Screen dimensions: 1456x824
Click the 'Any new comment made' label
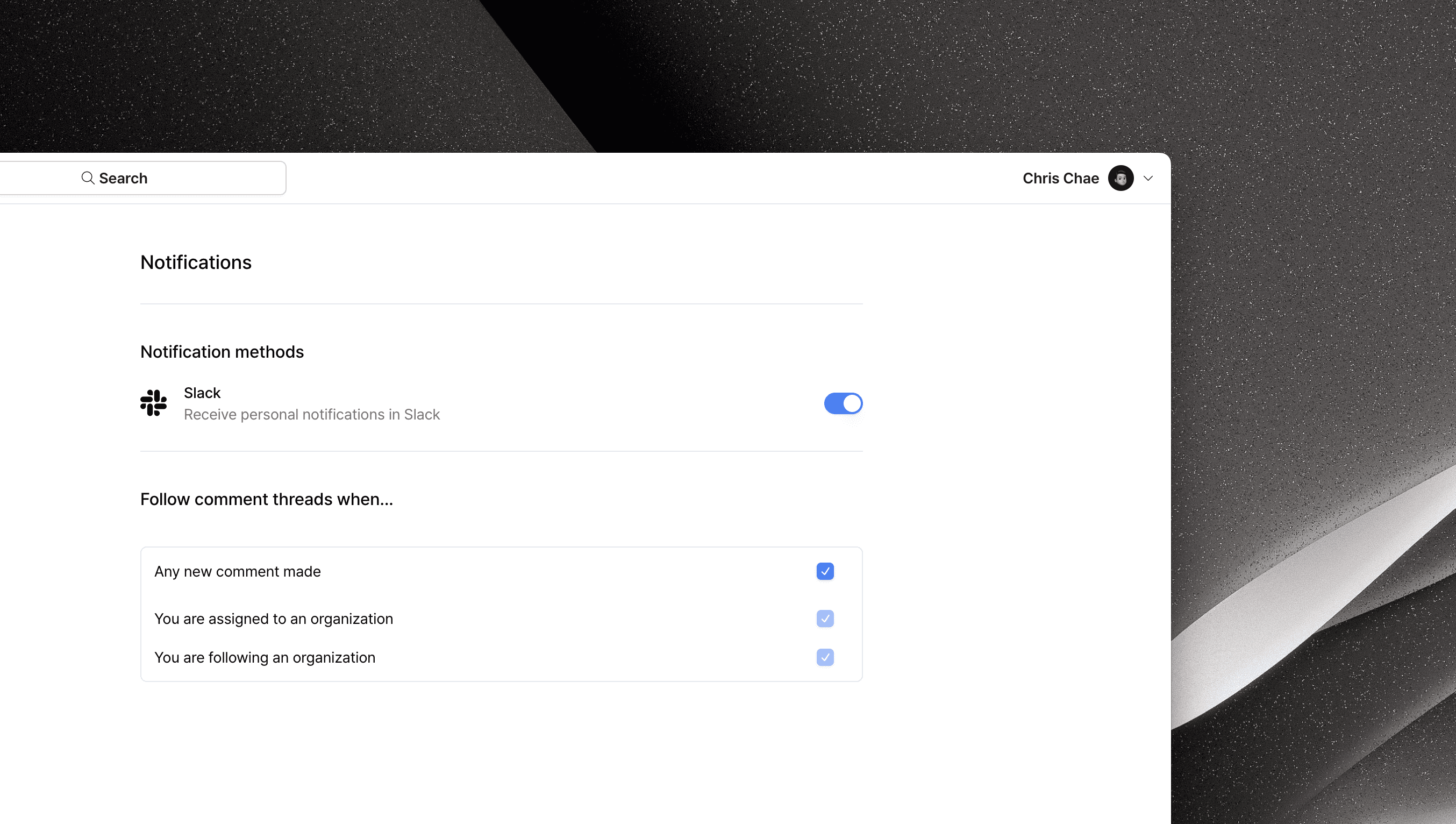pos(238,571)
